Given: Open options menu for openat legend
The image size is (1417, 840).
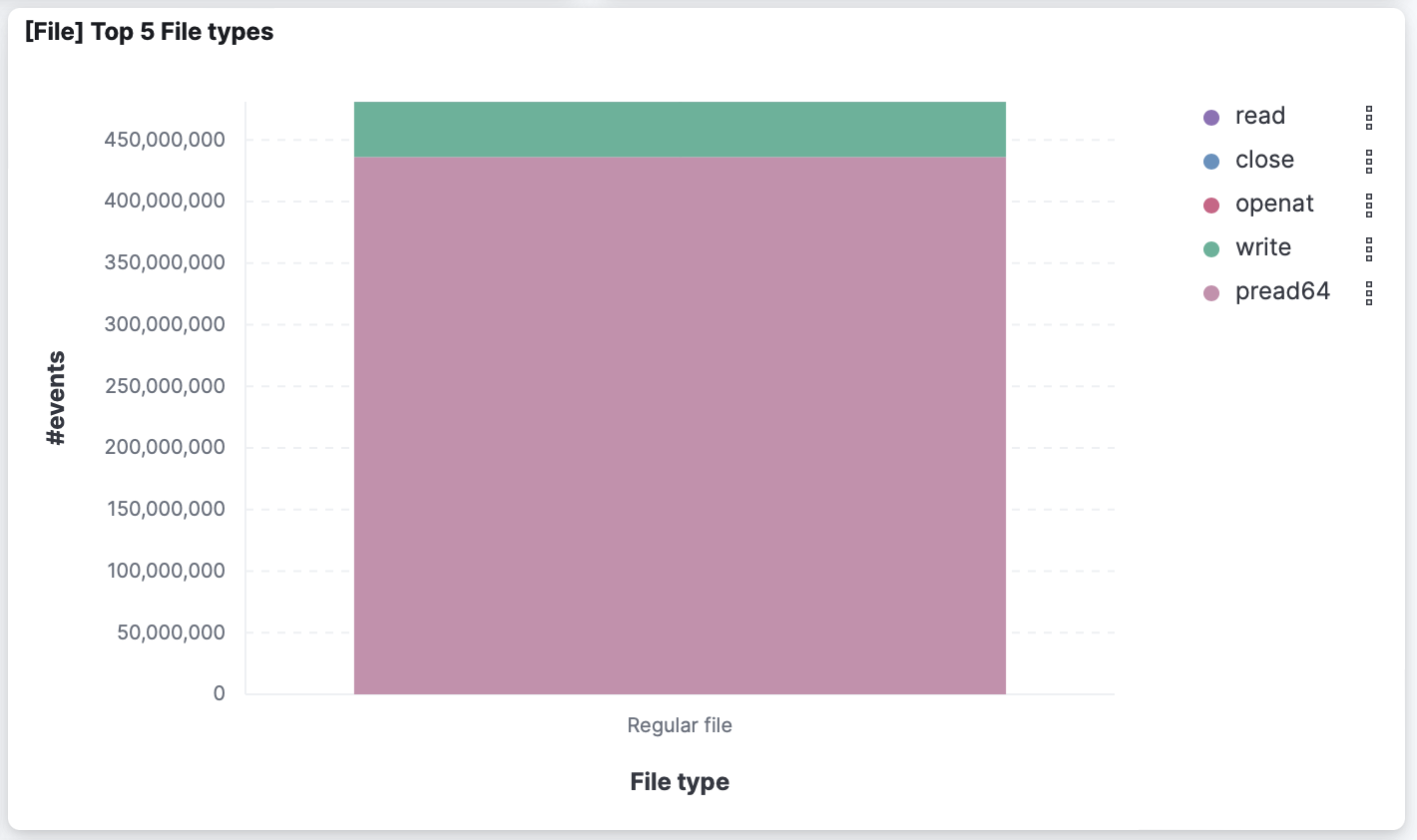Looking at the screenshot, I should (x=1369, y=205).
